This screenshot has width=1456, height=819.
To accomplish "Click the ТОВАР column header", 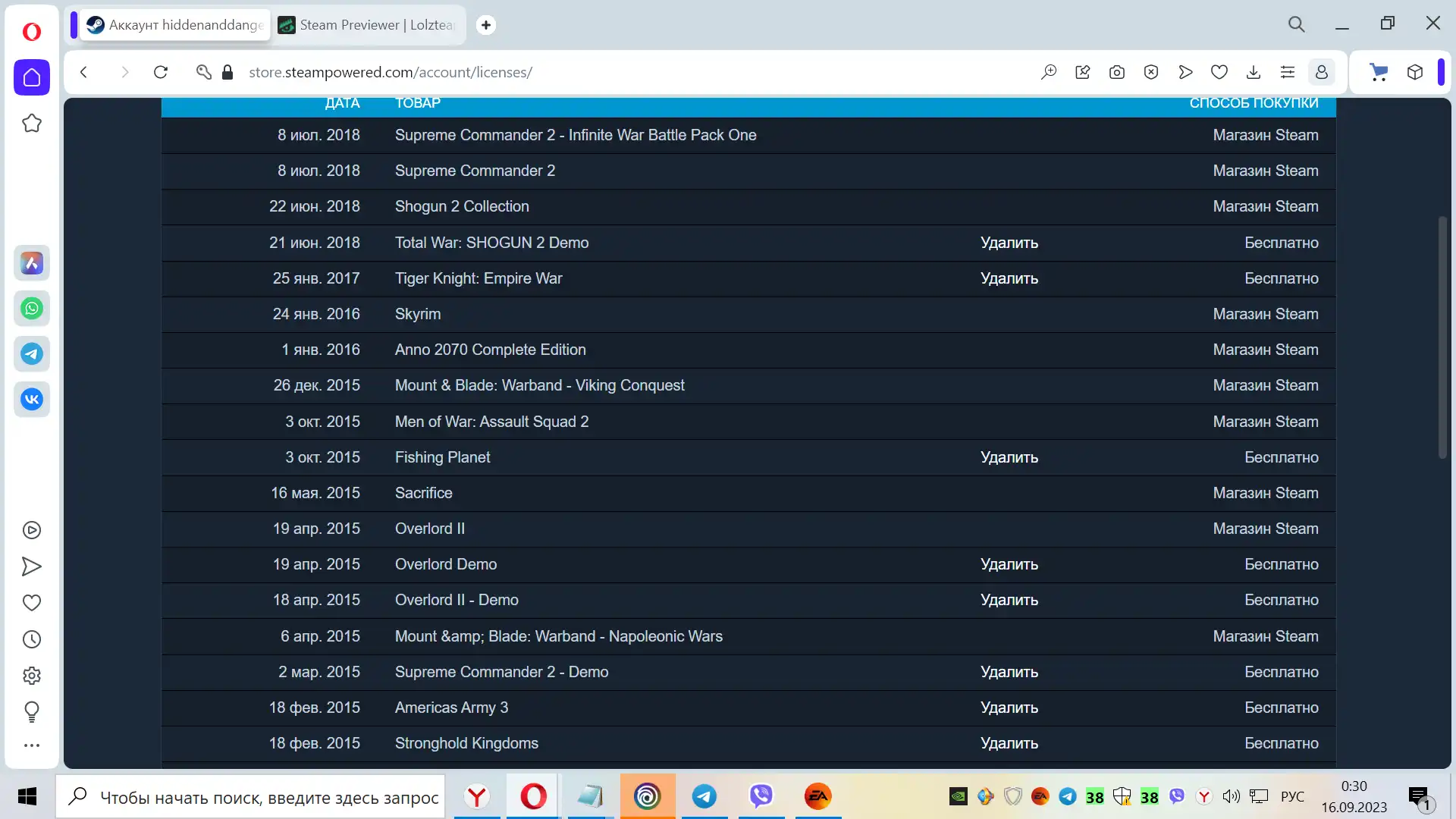I will (418, 103).
